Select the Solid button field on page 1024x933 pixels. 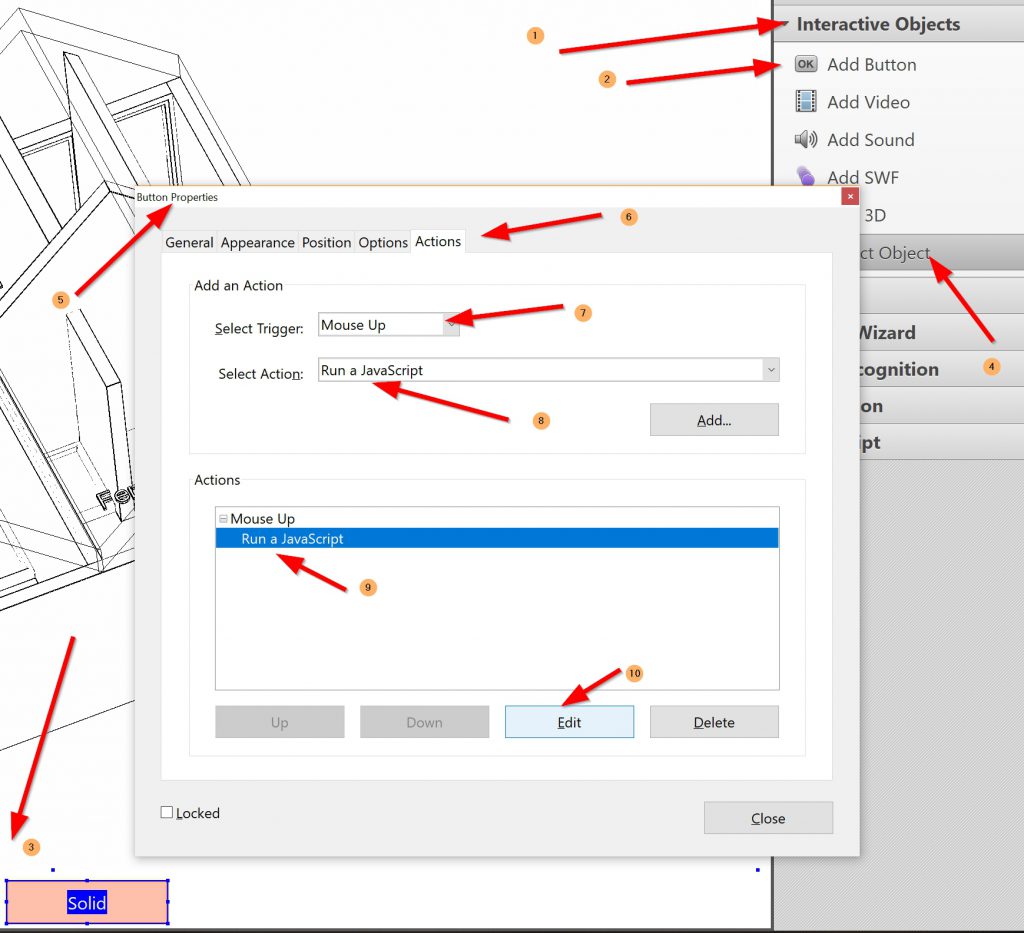pyautogui.click(x=87, y=903)
